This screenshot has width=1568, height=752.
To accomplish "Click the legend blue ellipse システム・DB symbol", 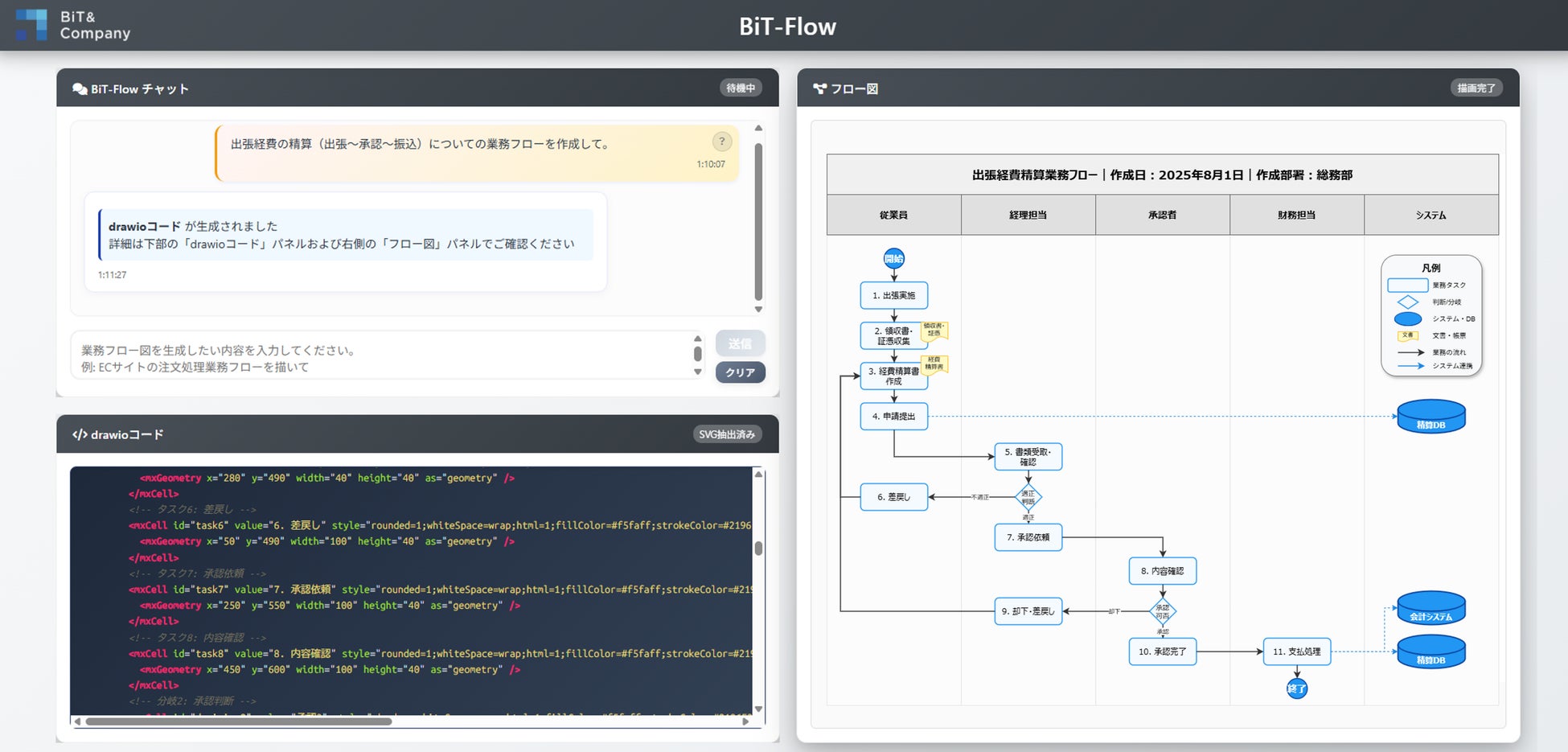I will pyautogui.click(x=1407, y=318).
